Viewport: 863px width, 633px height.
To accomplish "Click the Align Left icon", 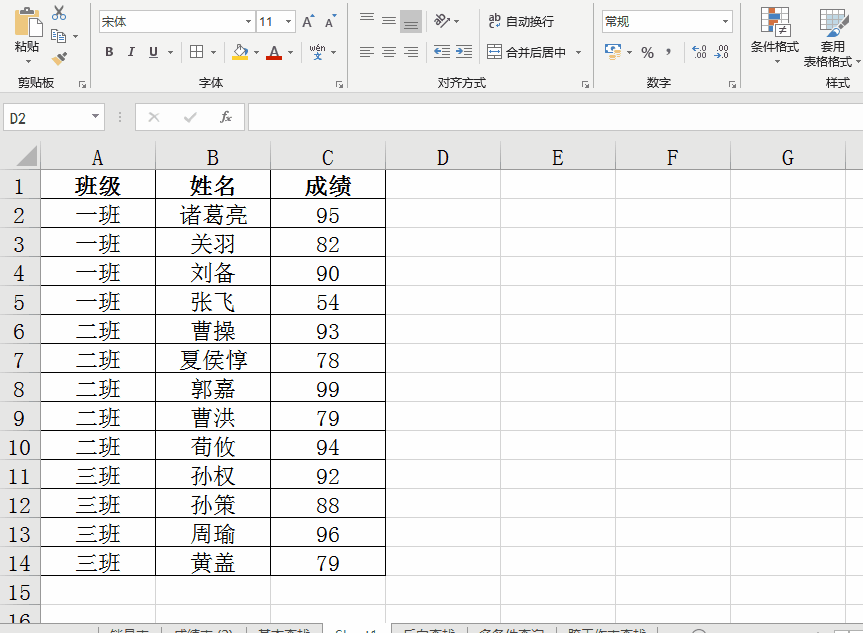I will [367, 52].
